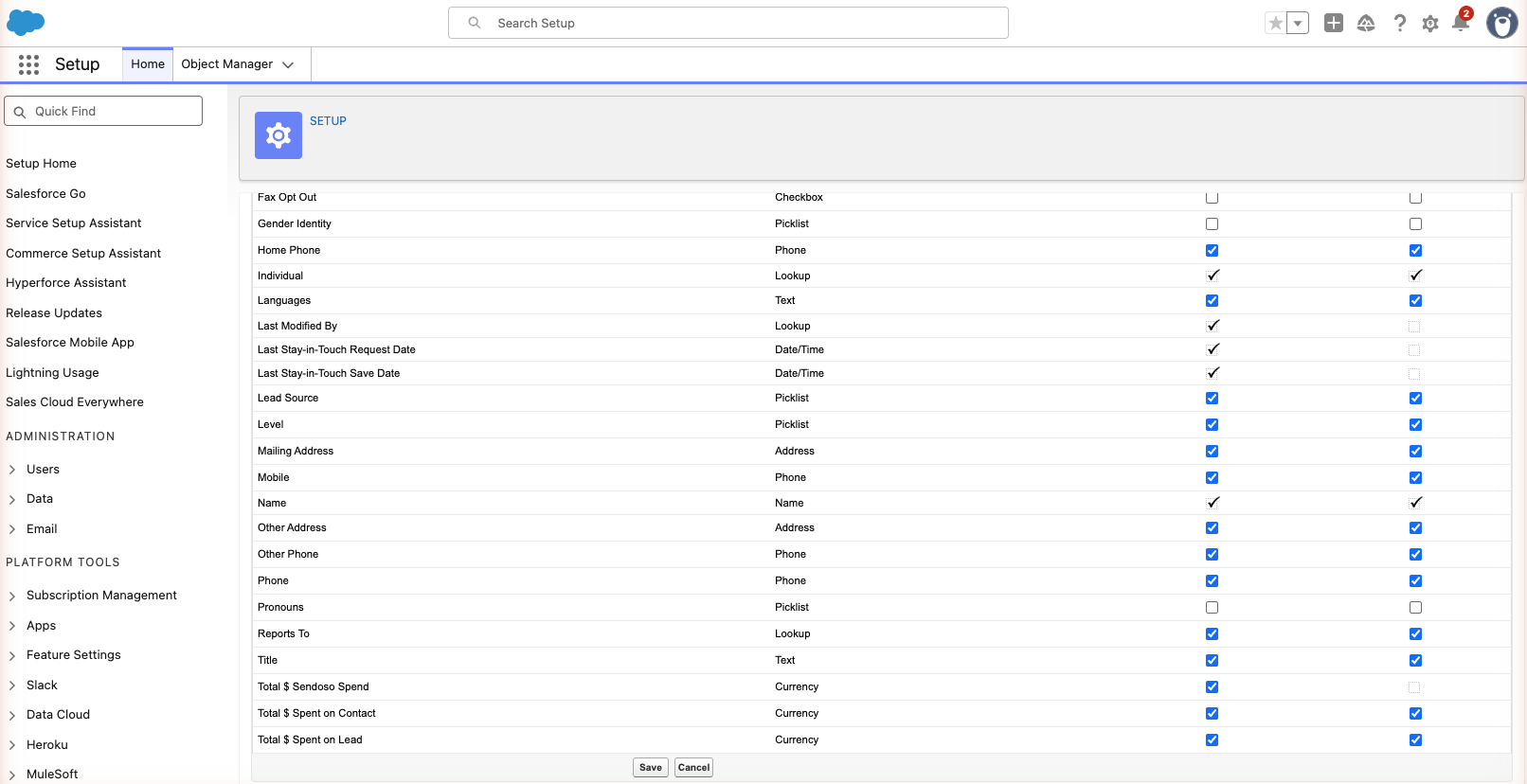Check the second Pronouns checkbox
This screenshot has width=1527, height=784.
(1415, 608)
